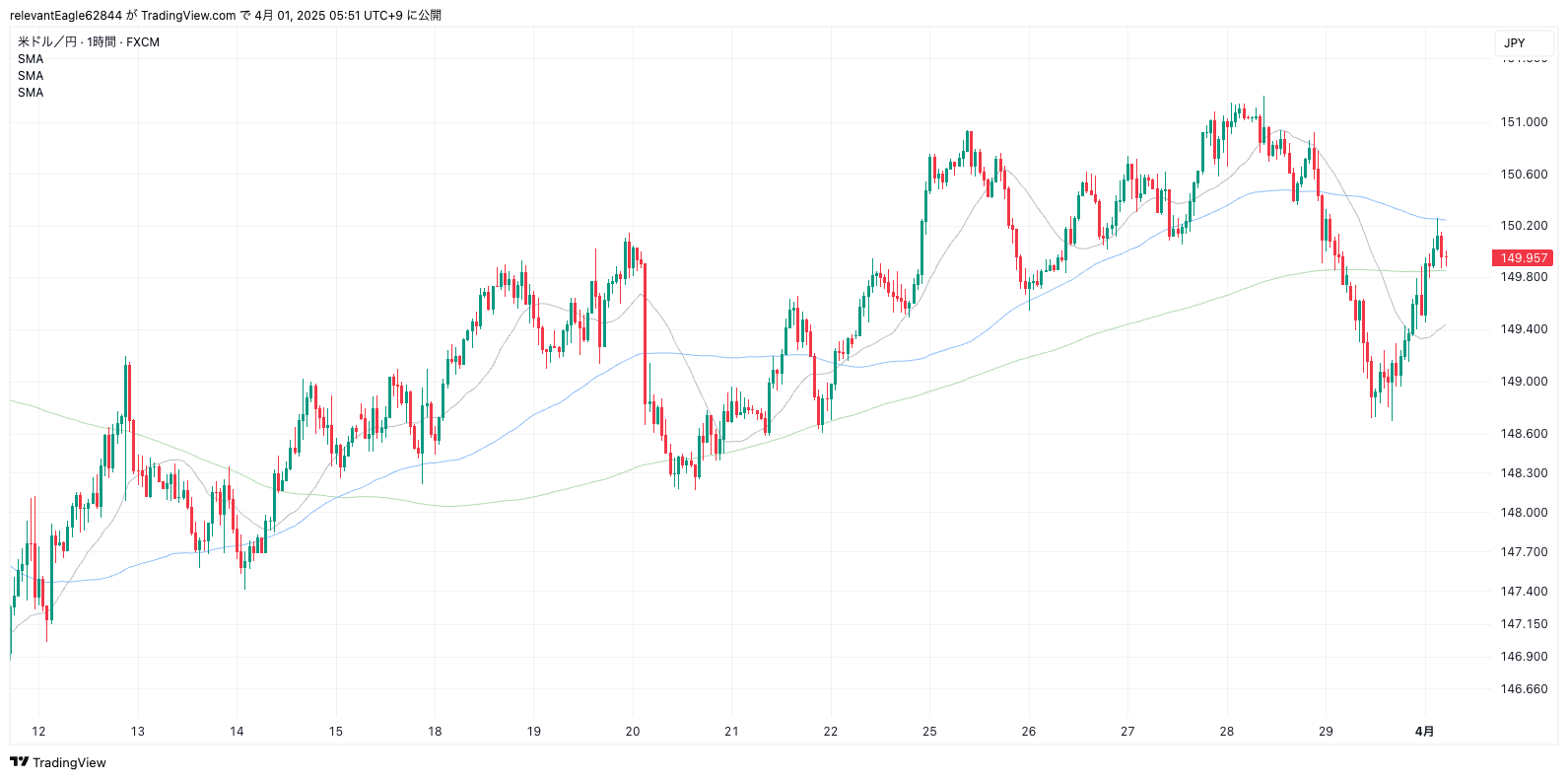Select date 20 on the time axis
1568x779 pixels.
(x=633, y=732)
